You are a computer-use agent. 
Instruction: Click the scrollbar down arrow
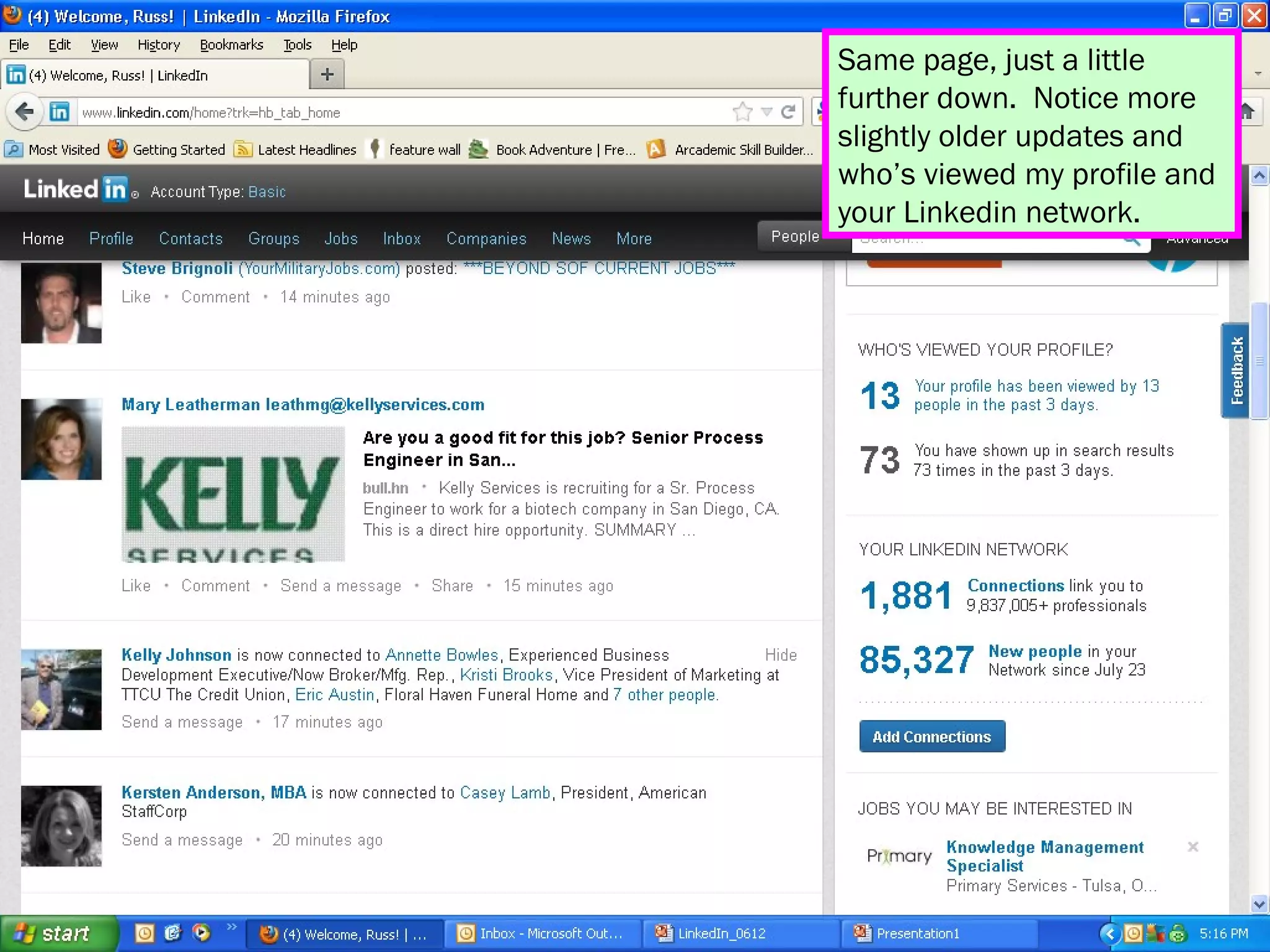tap(1259, 904)
